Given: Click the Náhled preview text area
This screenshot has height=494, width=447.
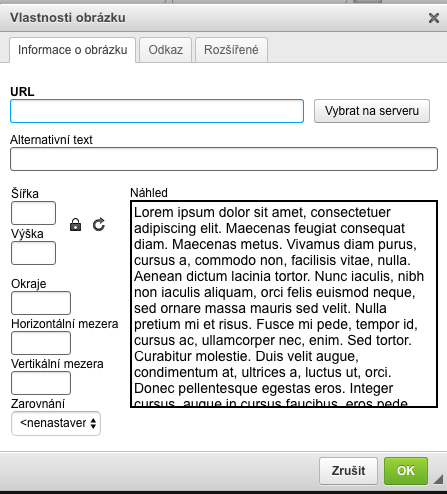Looking at the screenshot, I should click(x=284, y=304).
